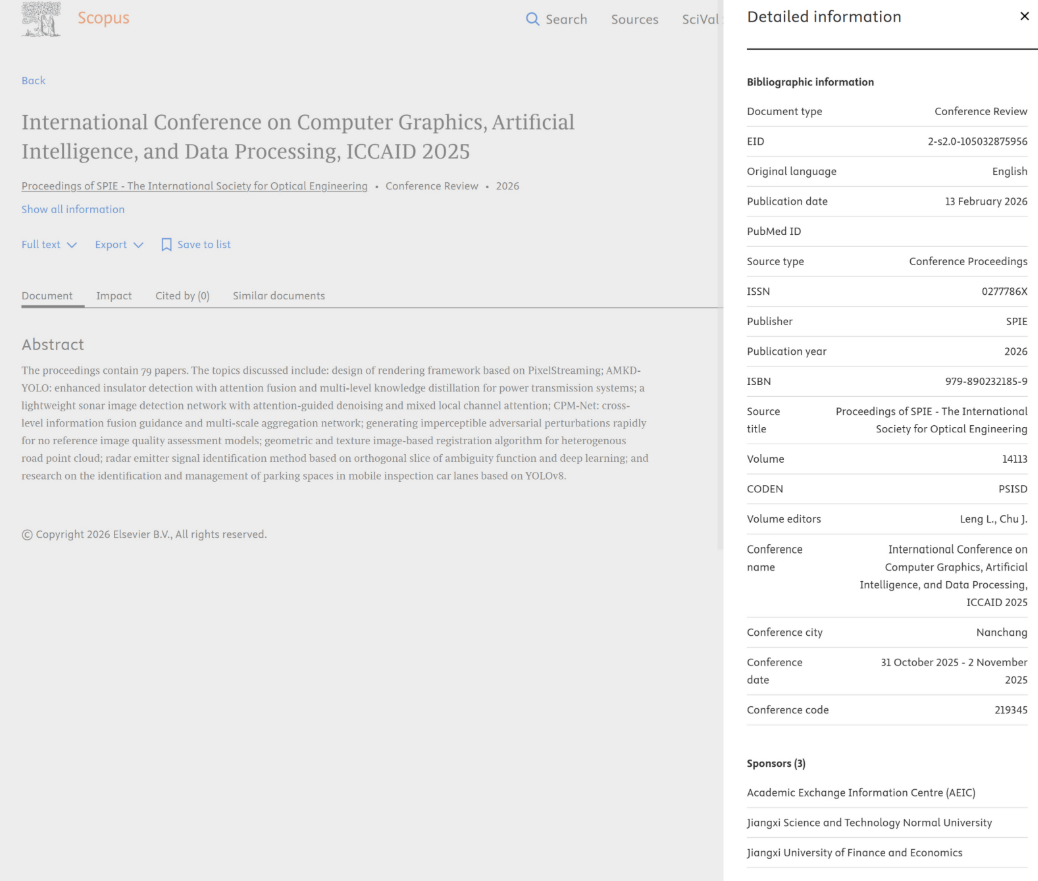
Task: Select the Document tab
Action: click(47, 296)
